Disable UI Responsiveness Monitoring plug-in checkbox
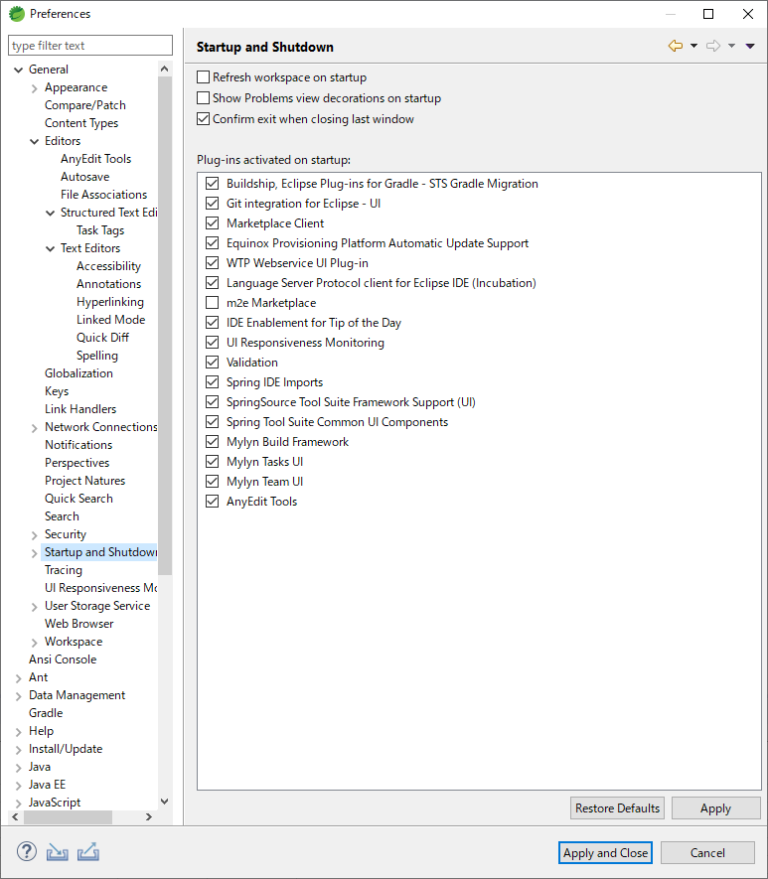 (212, 343)
